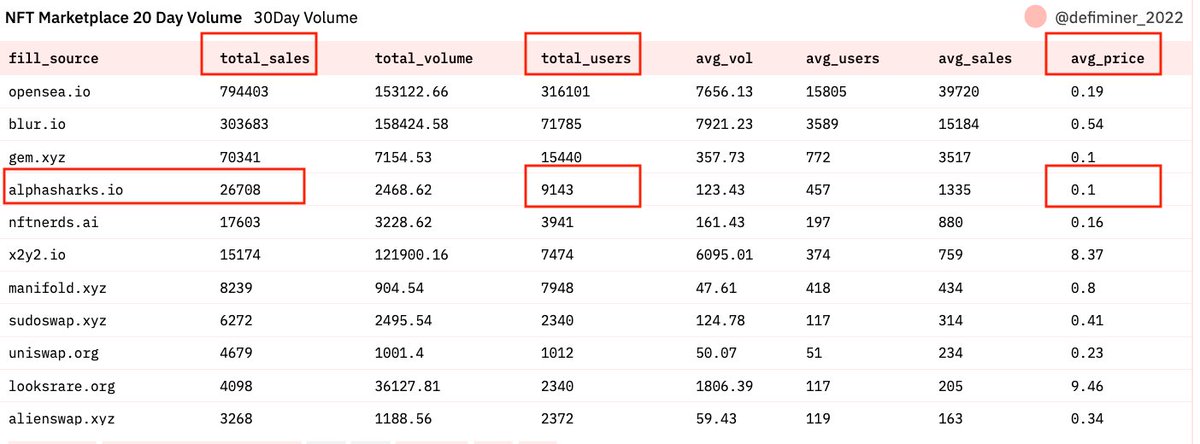Sort by total_users column header
Screen dimensions: 1200x444
pos(586,59)
